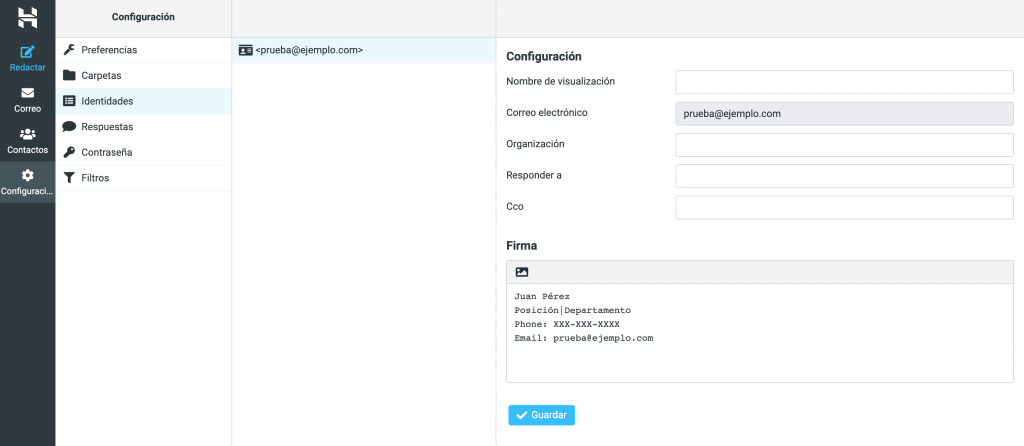Open Redactar to compose email
The width and height of the screenshot is (1024, 446).
pyautogui.click(x=27, y=58)
